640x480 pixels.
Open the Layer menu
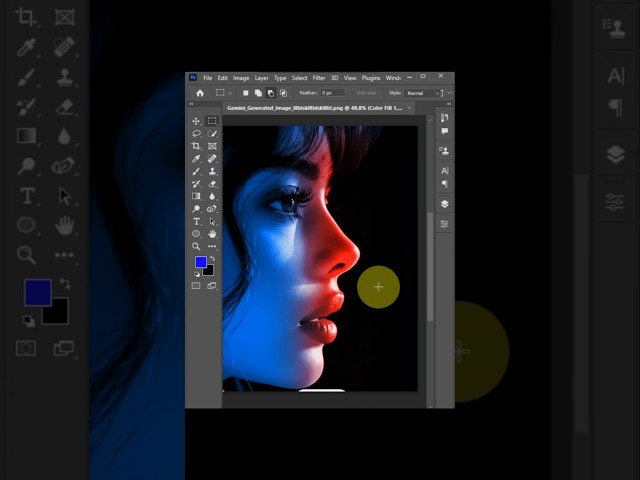[262, 78]
